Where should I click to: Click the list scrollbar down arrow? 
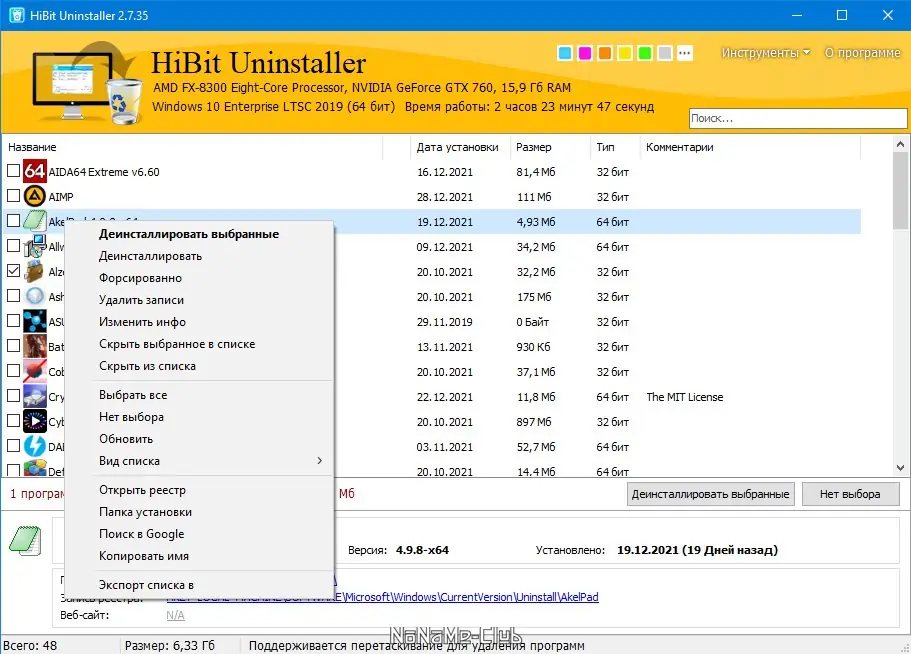[x=901, y=468]
